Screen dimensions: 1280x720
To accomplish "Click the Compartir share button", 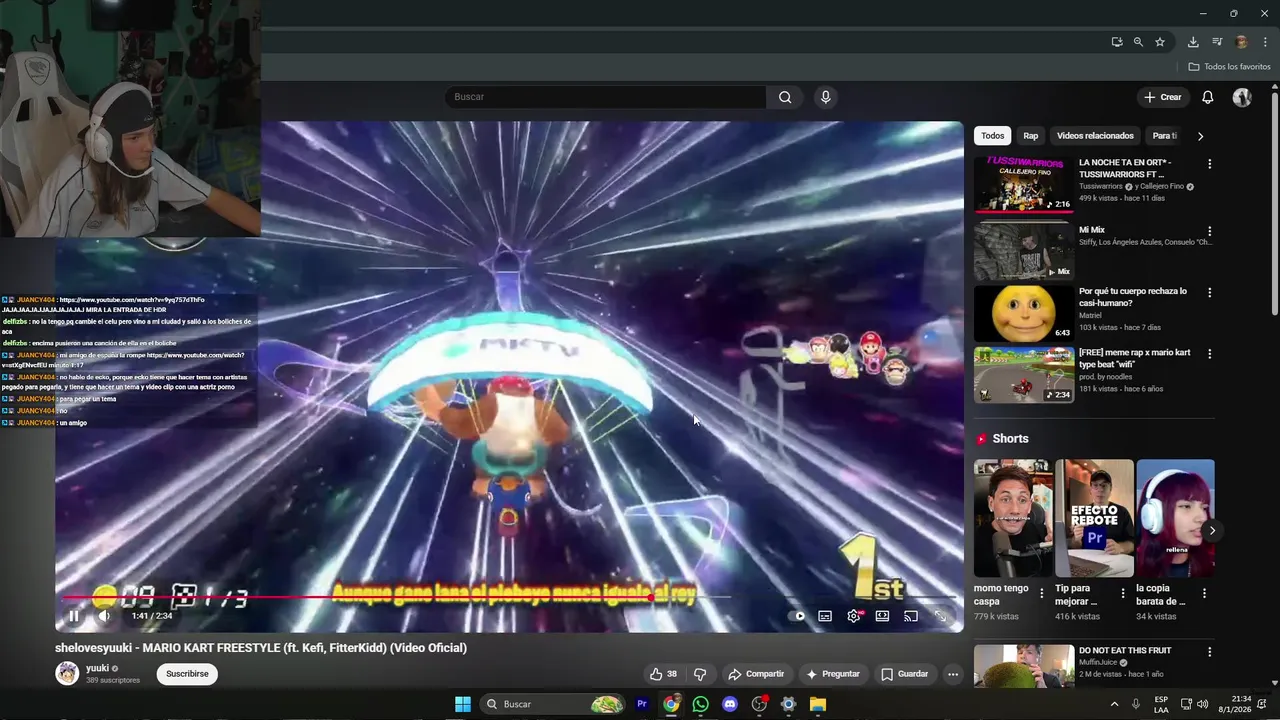I will pyautogui.click(x=756, y=674).
